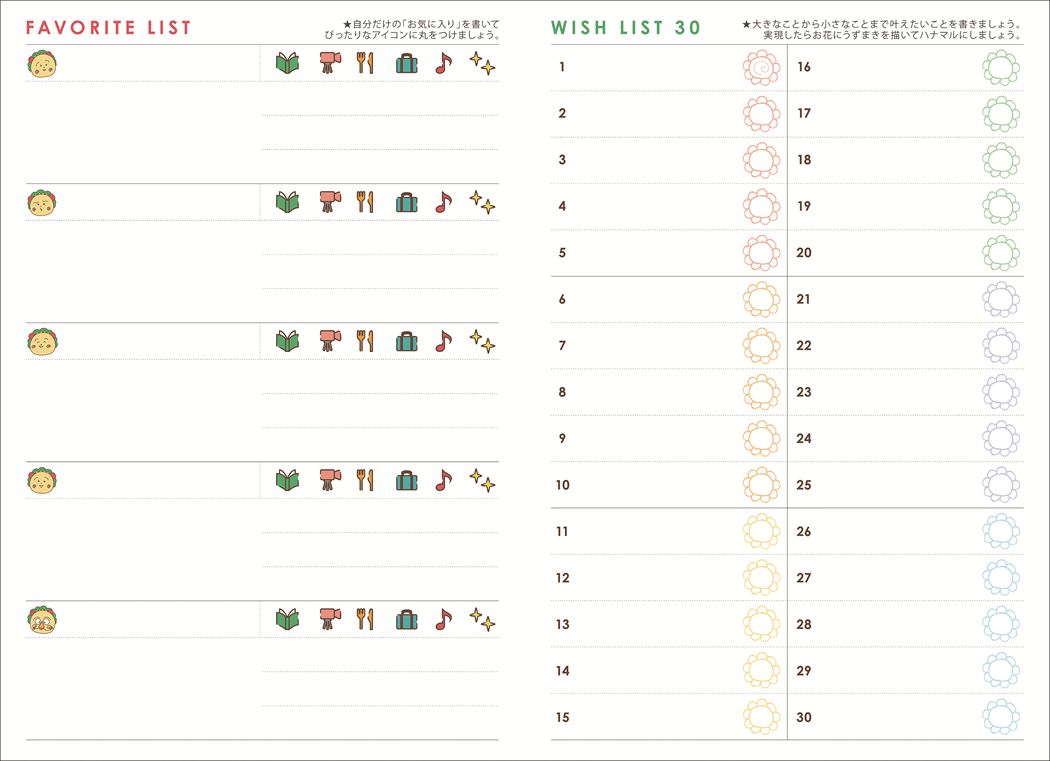1050x761 pixels.
Task: Mark the orange flower for wish 8
Action: (761, 392)
